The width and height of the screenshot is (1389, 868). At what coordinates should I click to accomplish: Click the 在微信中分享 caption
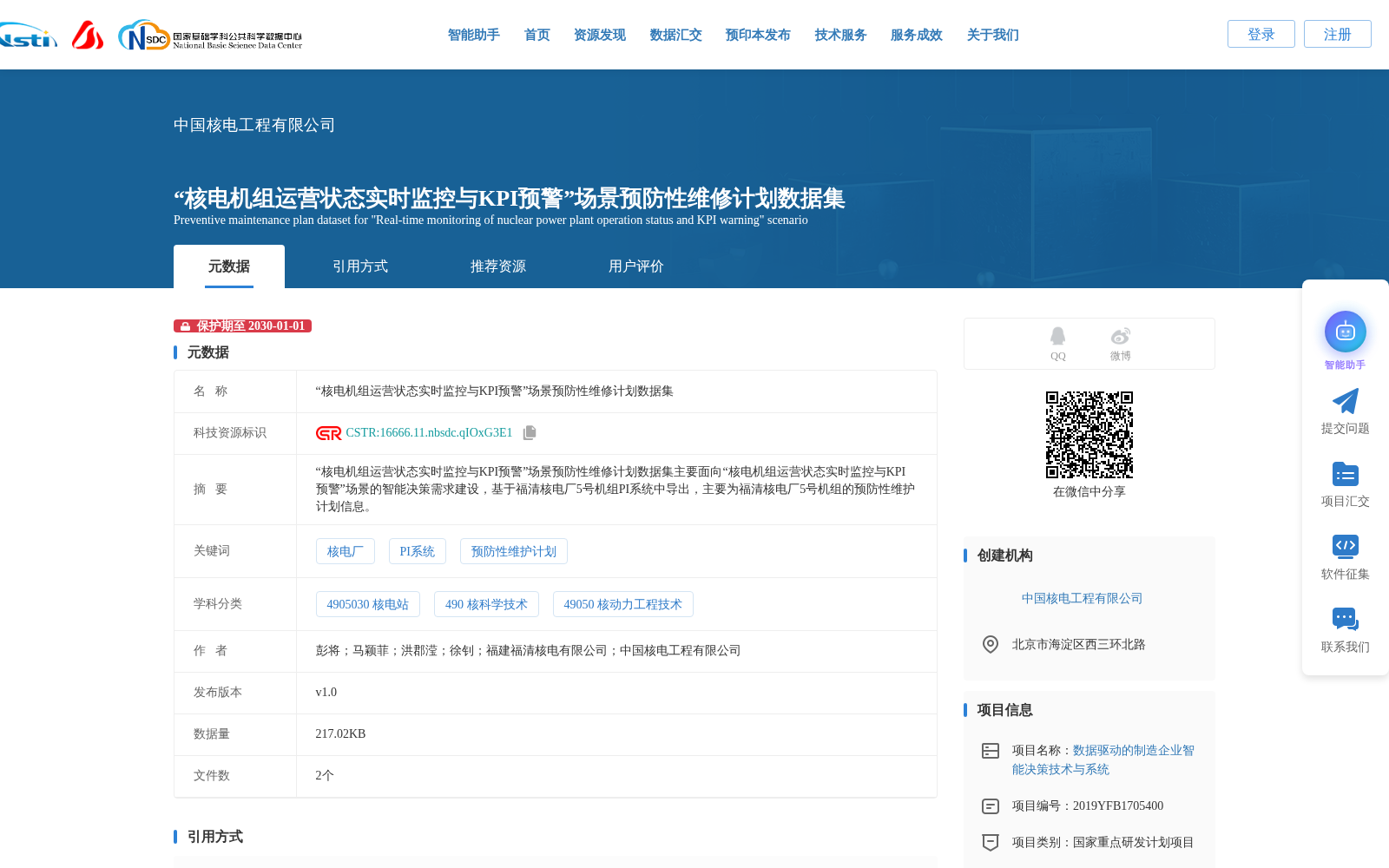[x=1089, y=492]
